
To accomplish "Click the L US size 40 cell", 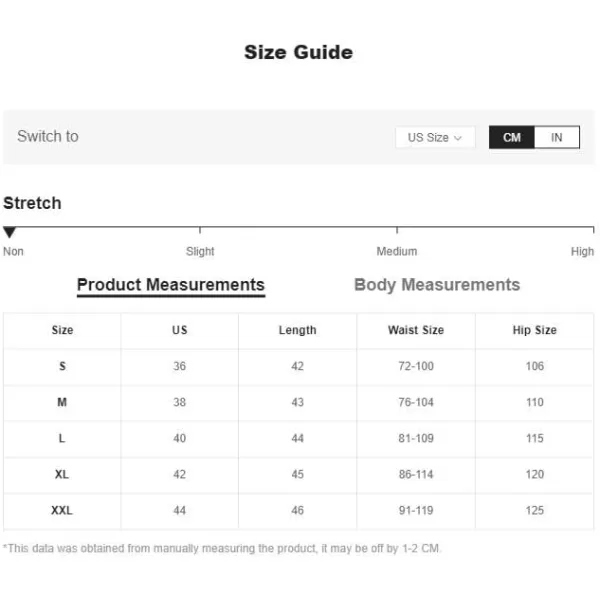I will [x=179, y=439].
